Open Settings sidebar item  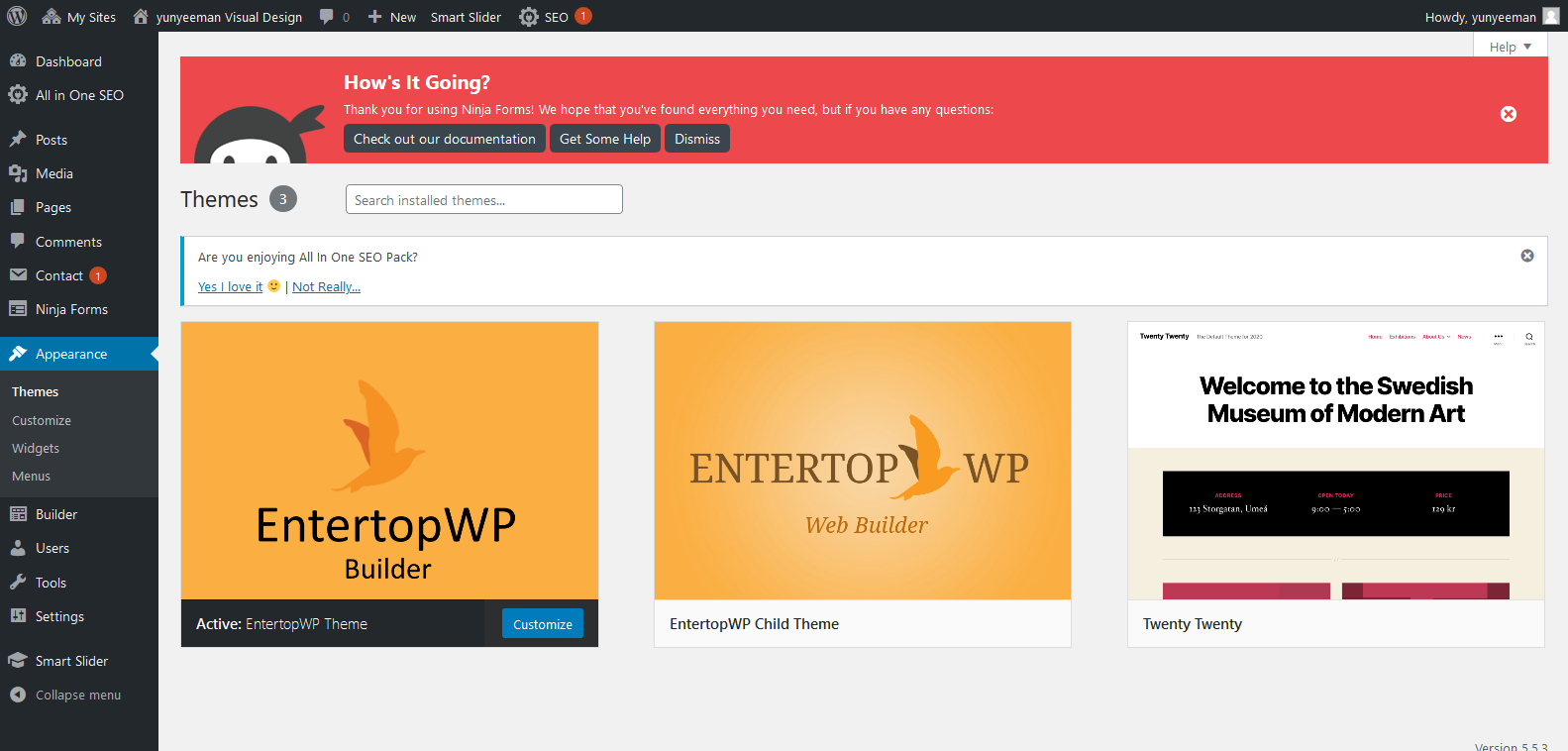[79, 616]
